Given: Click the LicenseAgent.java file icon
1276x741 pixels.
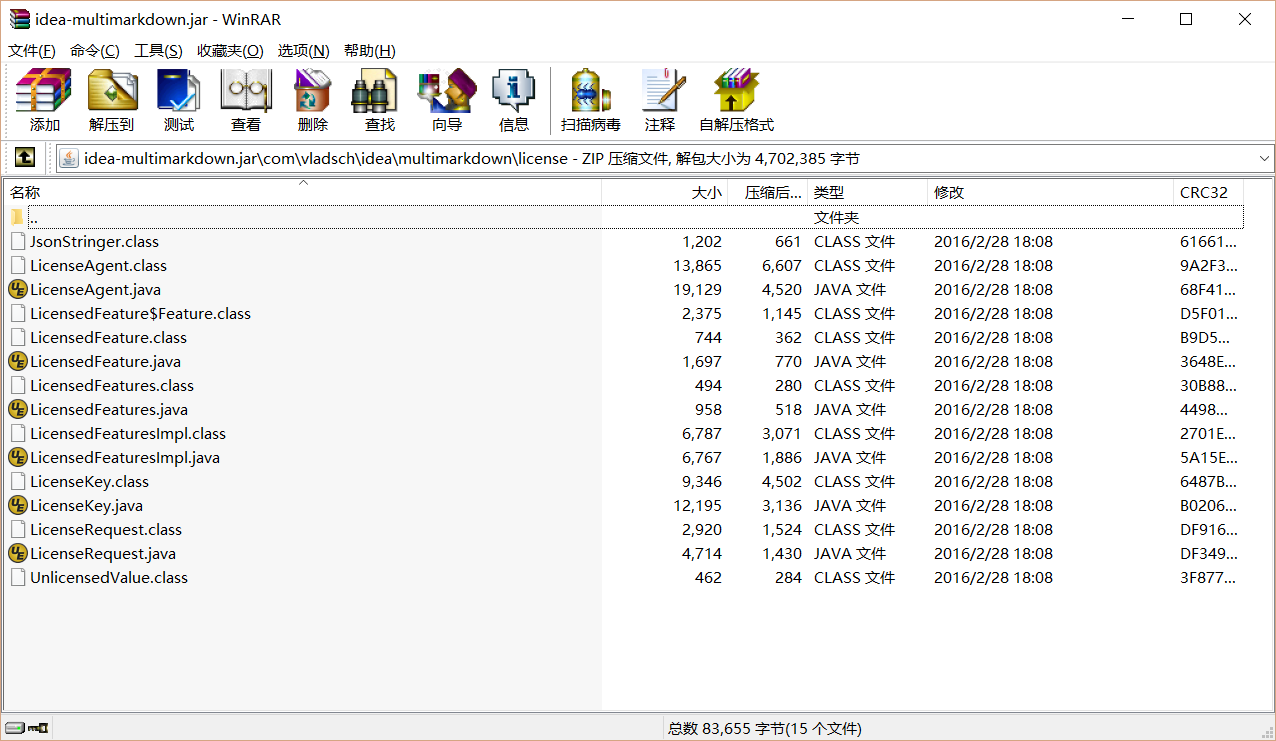Looking at the screenshot, I should [x=17, y=290].
